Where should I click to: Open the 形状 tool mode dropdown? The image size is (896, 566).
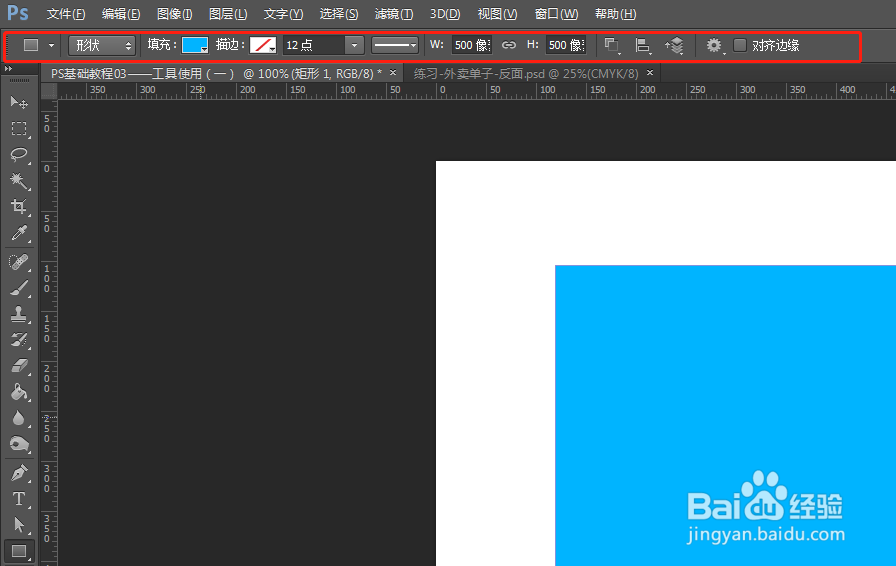coord(102,45)
